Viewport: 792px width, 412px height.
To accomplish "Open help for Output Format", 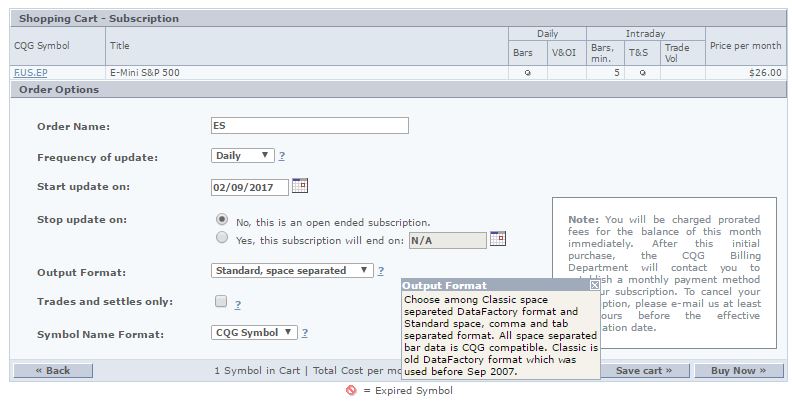I will pos(381,271).
